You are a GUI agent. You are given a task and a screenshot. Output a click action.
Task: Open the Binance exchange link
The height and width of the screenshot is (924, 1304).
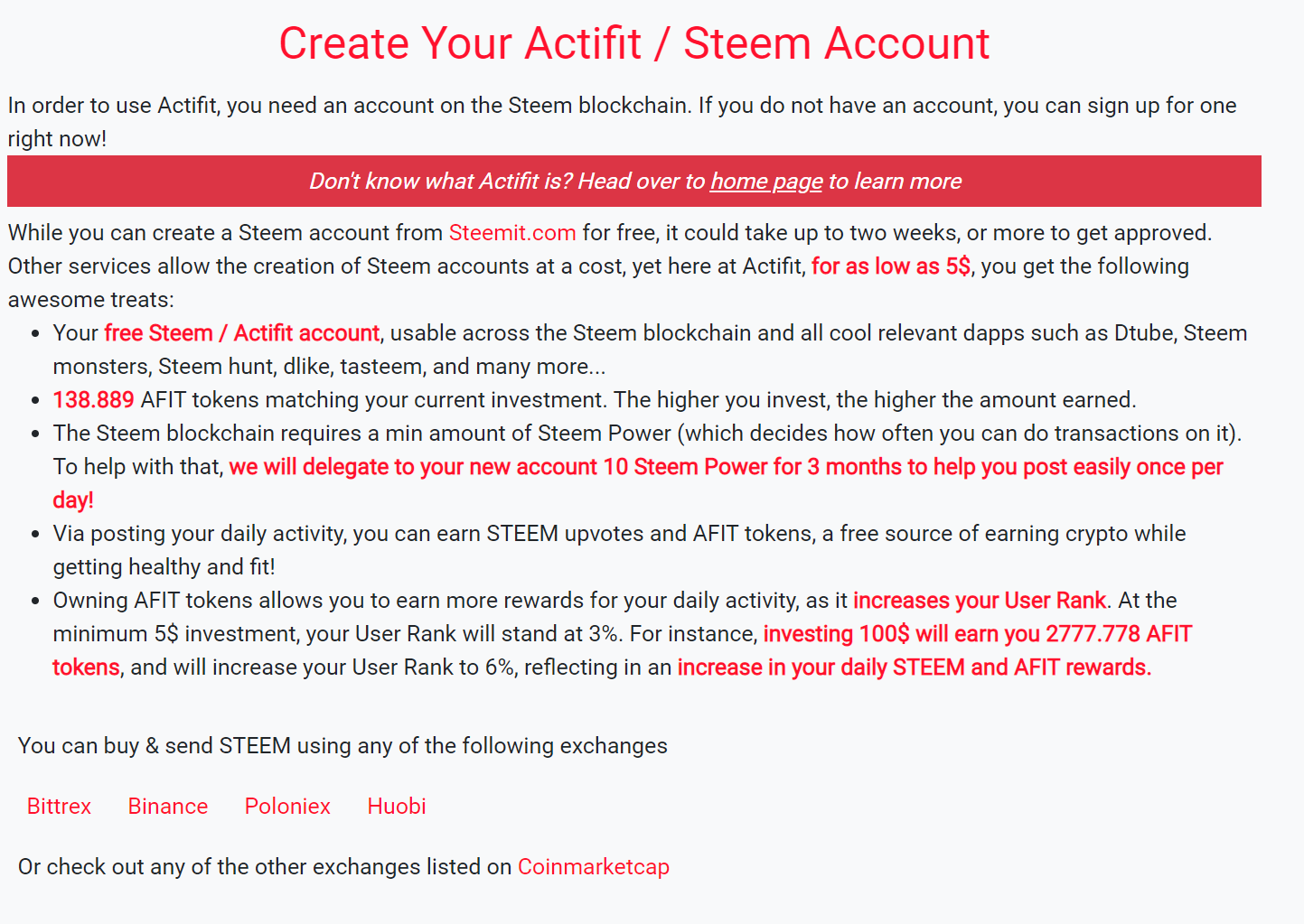click(x=168, y=807)
